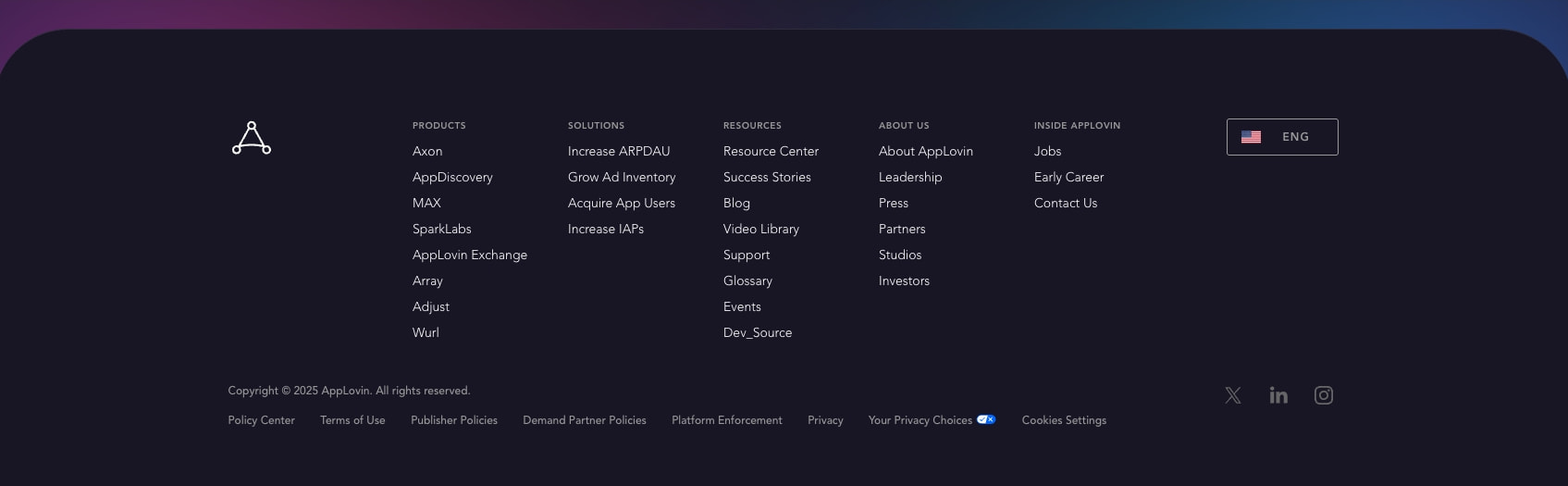Open Grow Ad Inventory solution

pyautogui.click(x=622, y=177)
